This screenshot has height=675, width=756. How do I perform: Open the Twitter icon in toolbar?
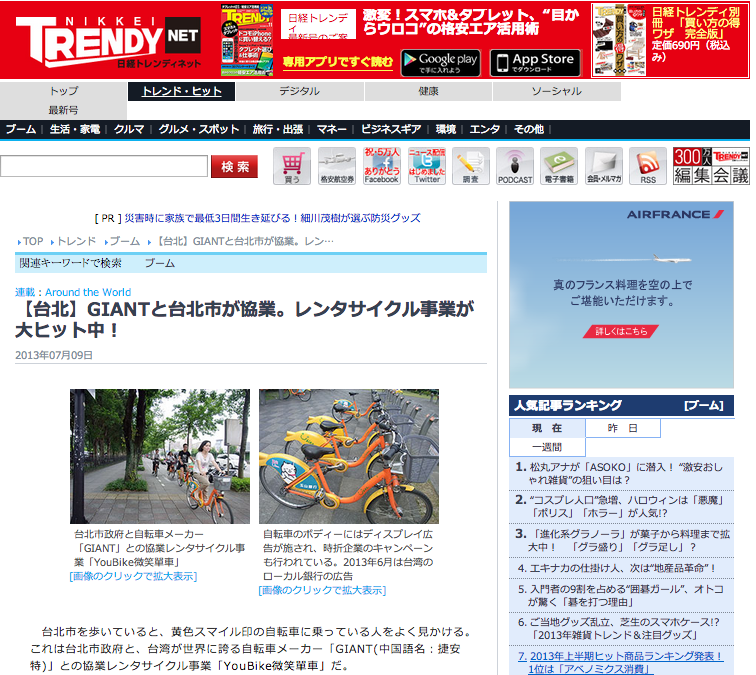pos(427,166)
